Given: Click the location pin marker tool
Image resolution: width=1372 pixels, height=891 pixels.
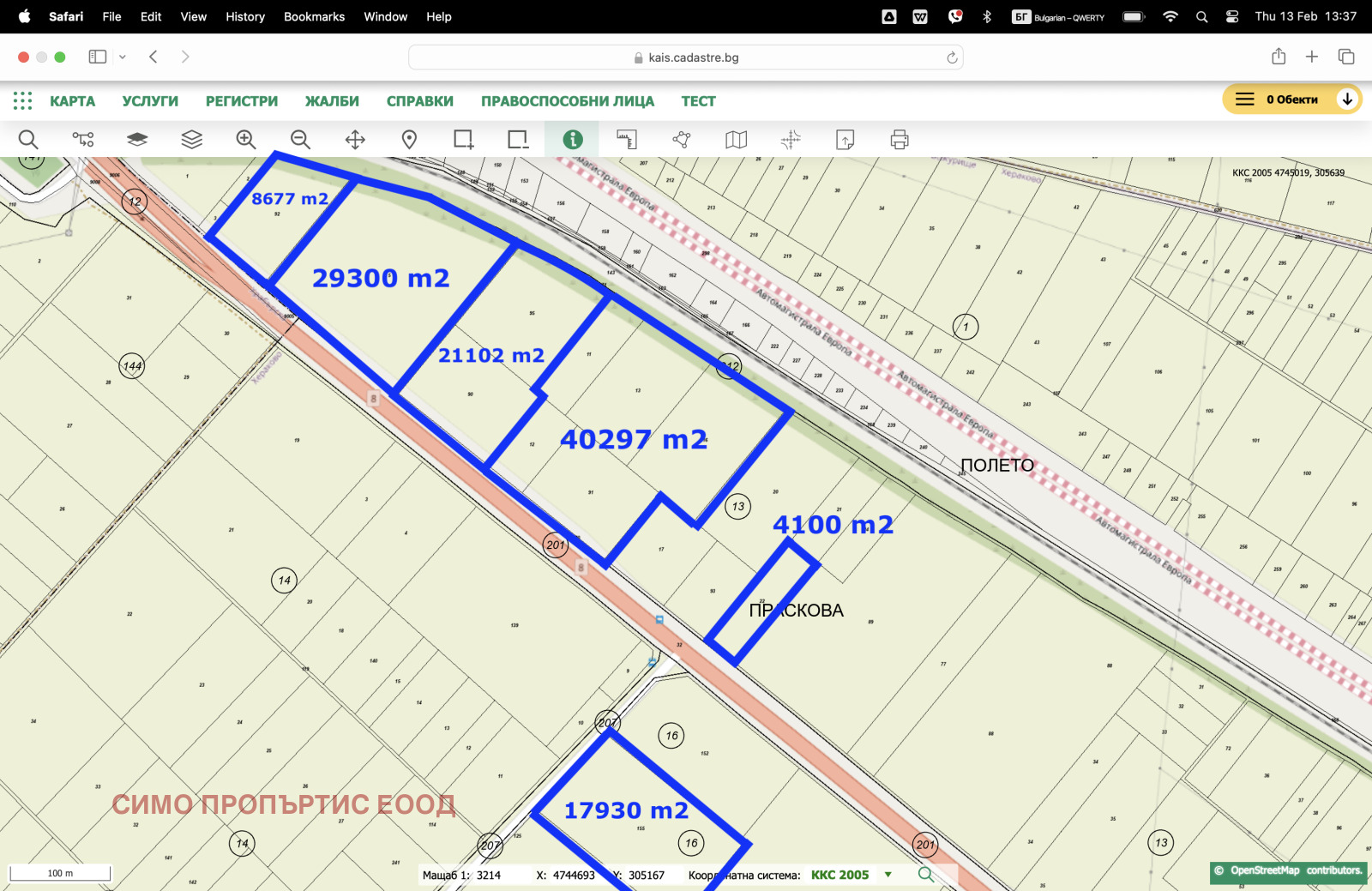Looking at the screenshot, I should pyautogui.click(x=409, y=140).
